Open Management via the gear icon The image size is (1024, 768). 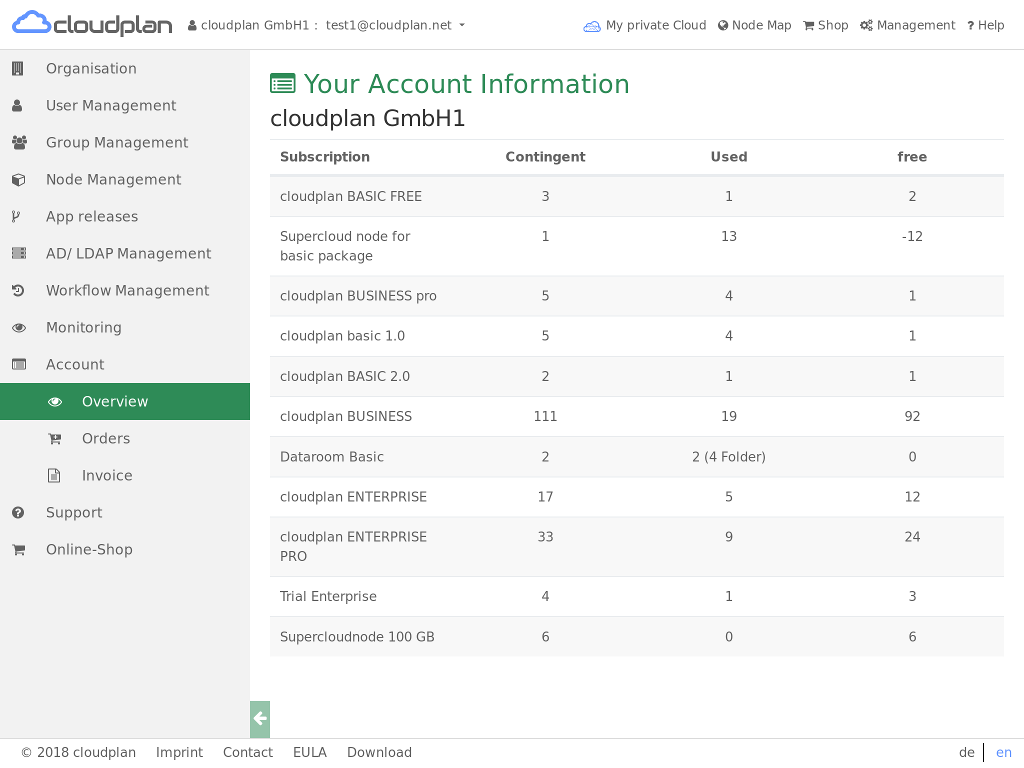click(907, 25)
